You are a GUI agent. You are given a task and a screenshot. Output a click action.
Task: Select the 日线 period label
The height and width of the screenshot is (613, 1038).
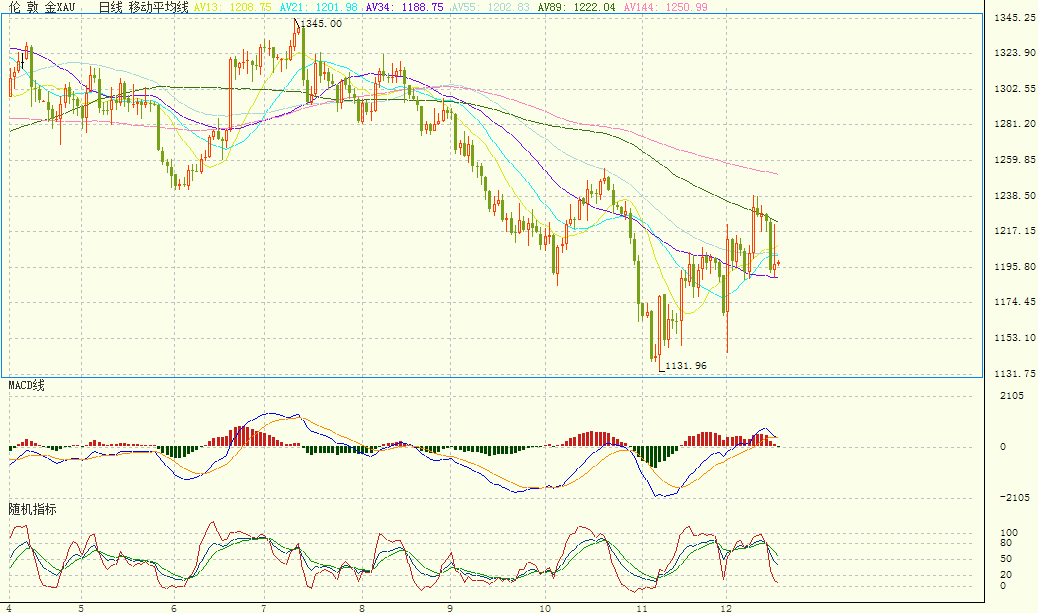click(x=111, y=7)
